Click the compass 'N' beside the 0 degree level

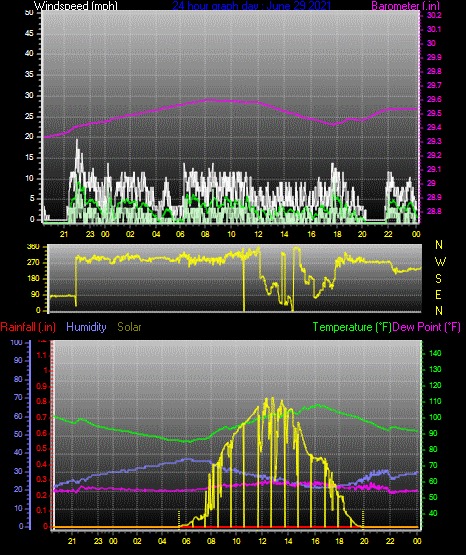(439, 311)
